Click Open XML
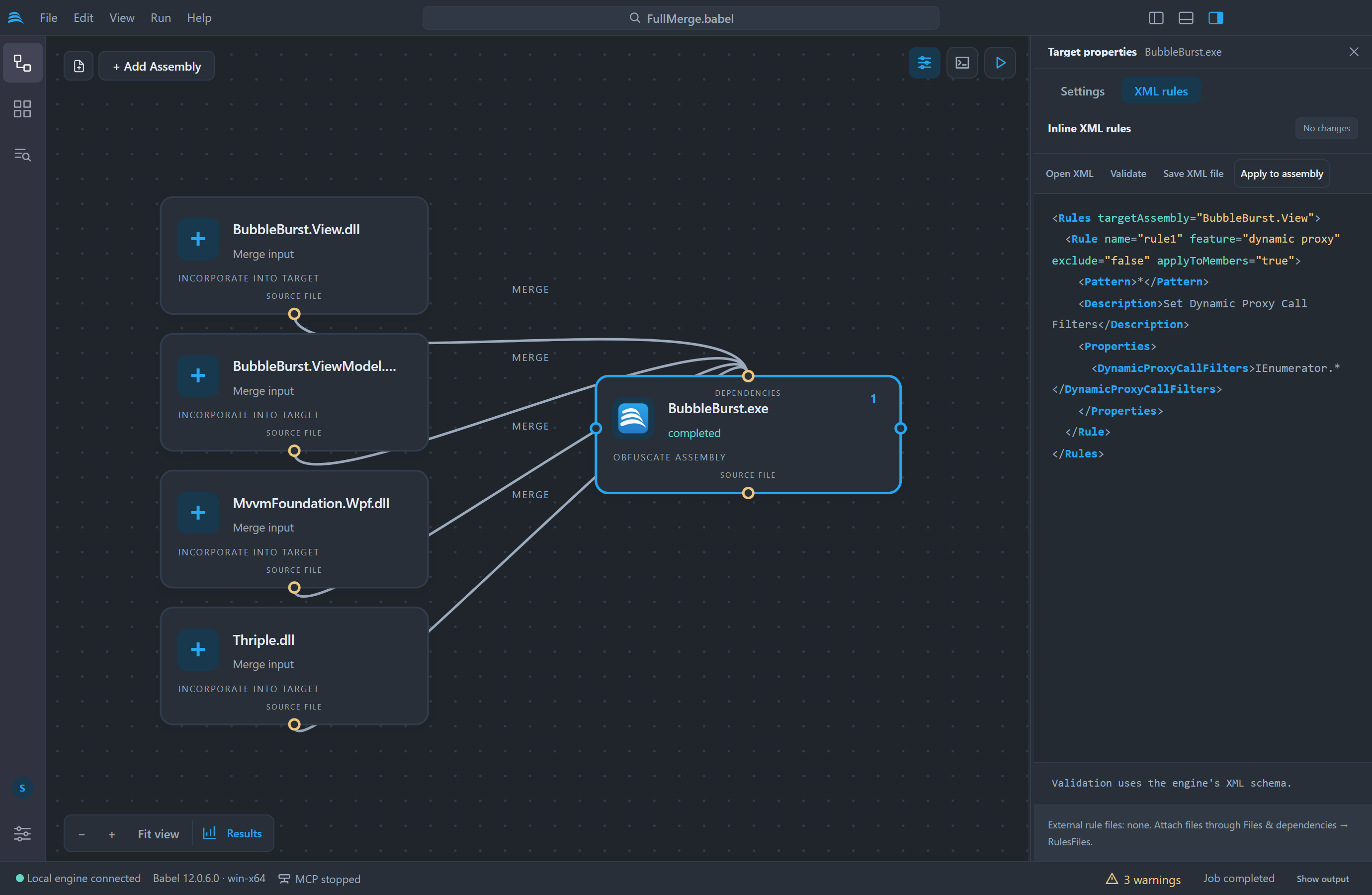Viewport: 1372px width, 895px height. 1069,174
